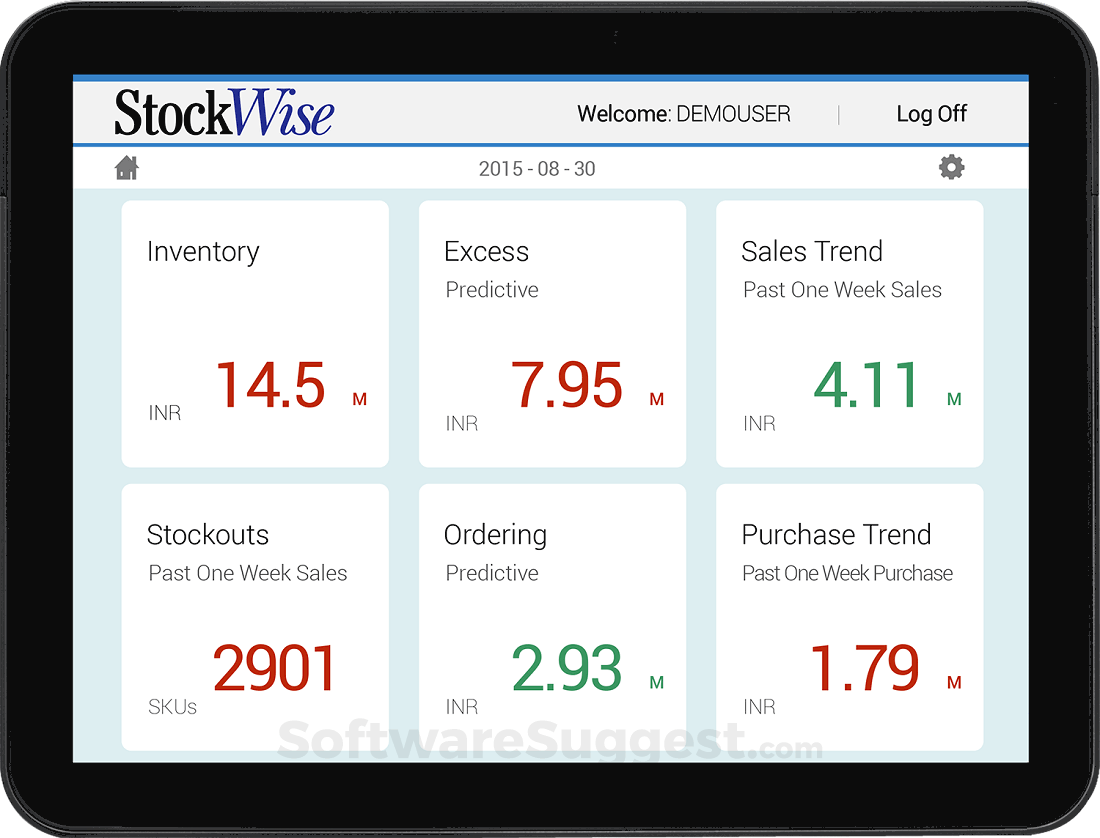The image size is (1100, 838).
Task: Select the date 2015-08-30
Action: [538, 168]
